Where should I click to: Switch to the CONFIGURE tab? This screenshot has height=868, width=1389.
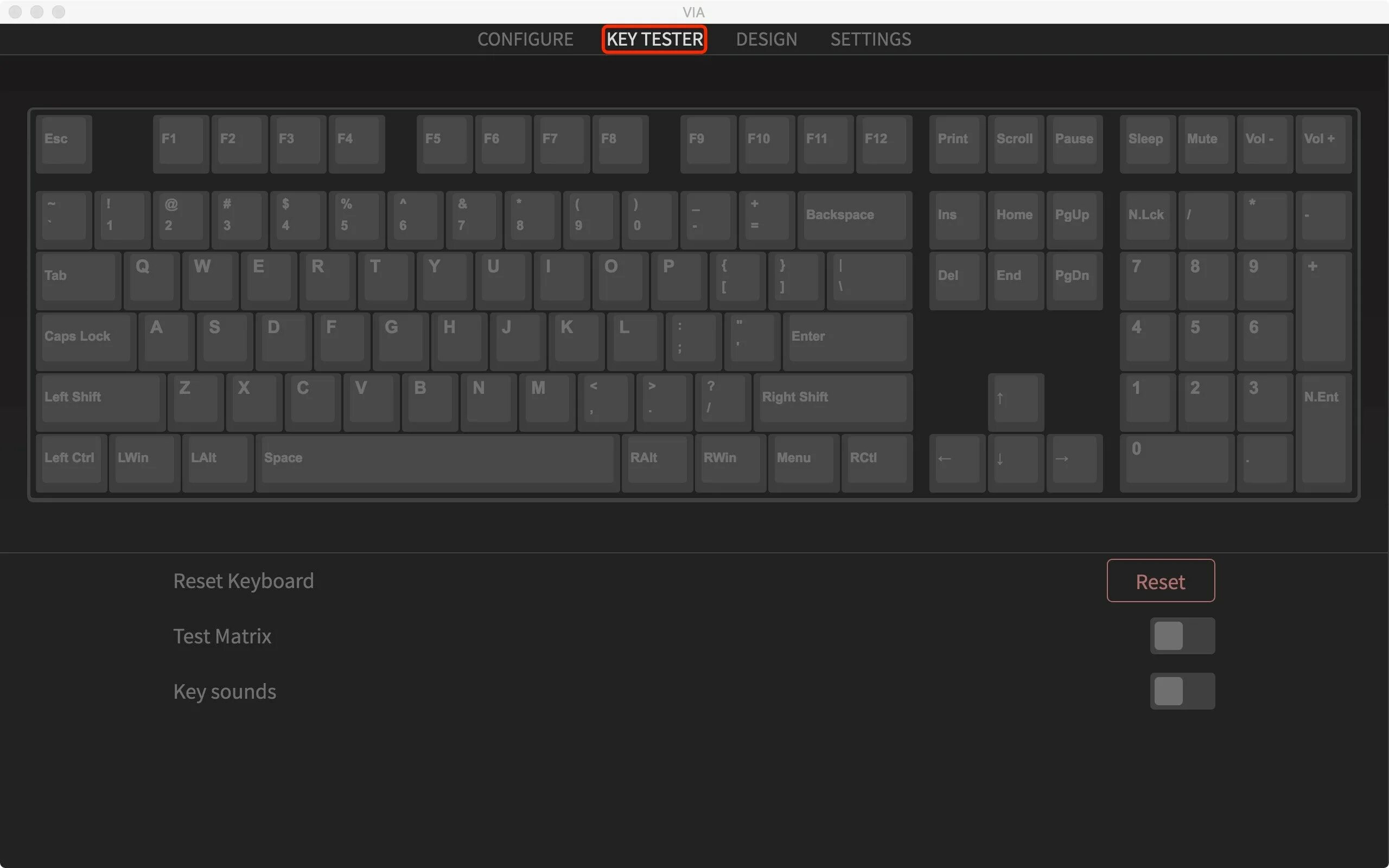click(524, 39)
